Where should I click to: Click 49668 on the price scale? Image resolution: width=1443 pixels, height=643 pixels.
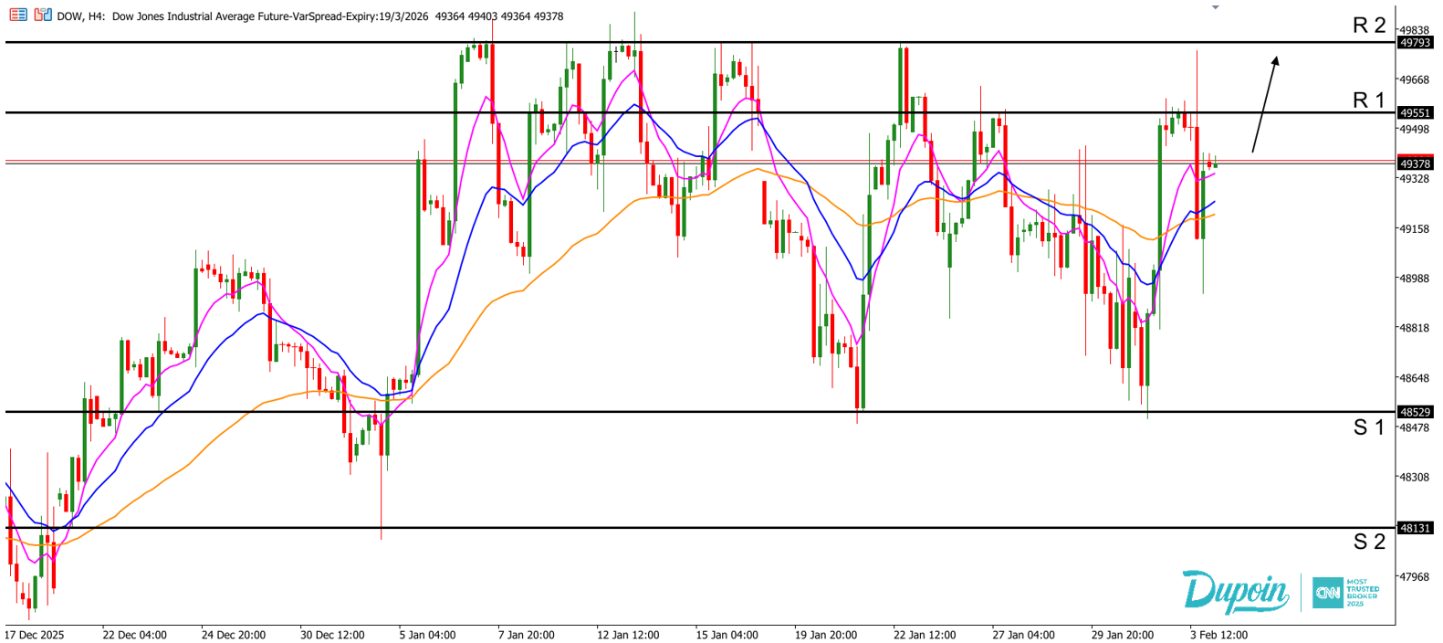pos(1417,80)
